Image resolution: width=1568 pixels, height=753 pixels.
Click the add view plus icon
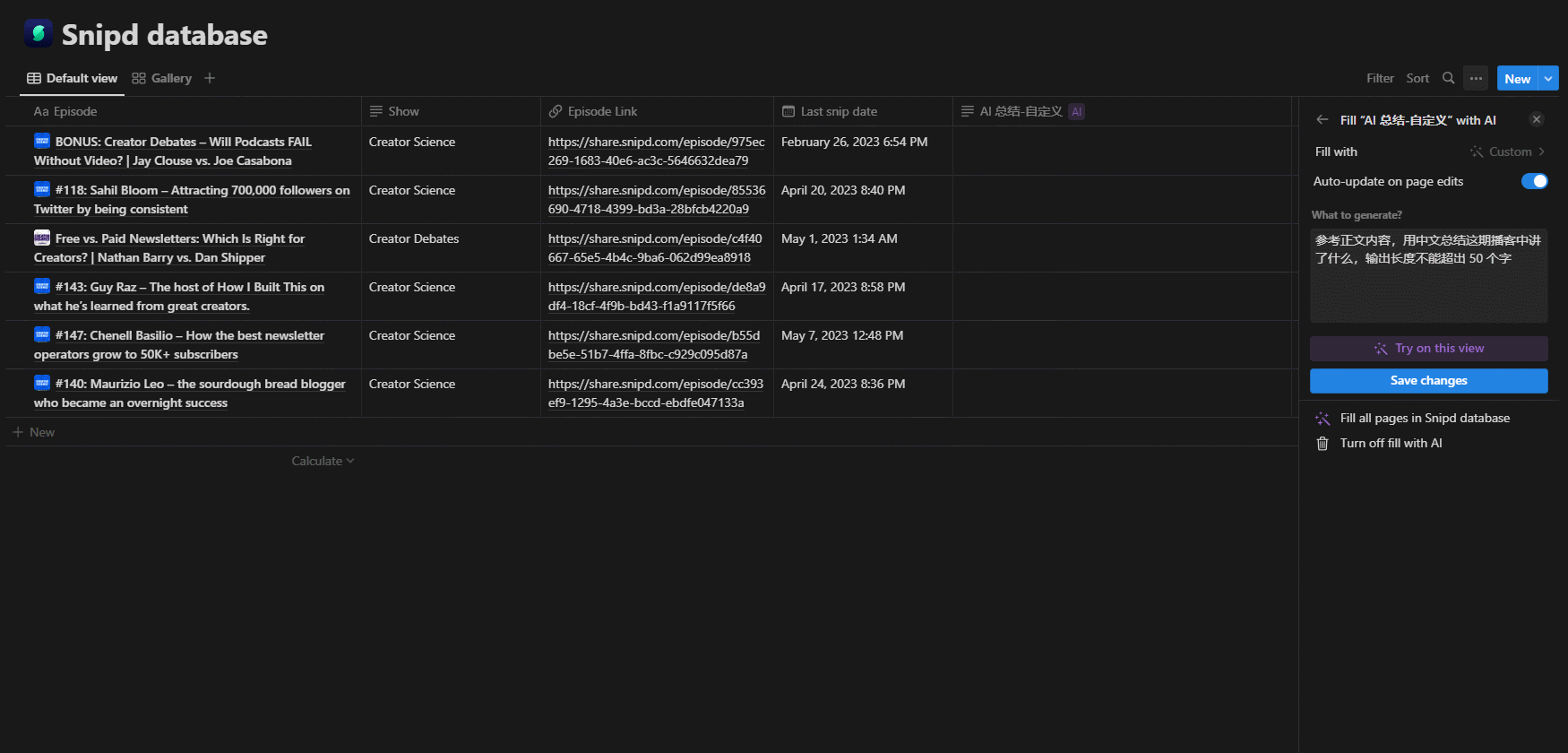pyautogui.click(x=210, y=78)
